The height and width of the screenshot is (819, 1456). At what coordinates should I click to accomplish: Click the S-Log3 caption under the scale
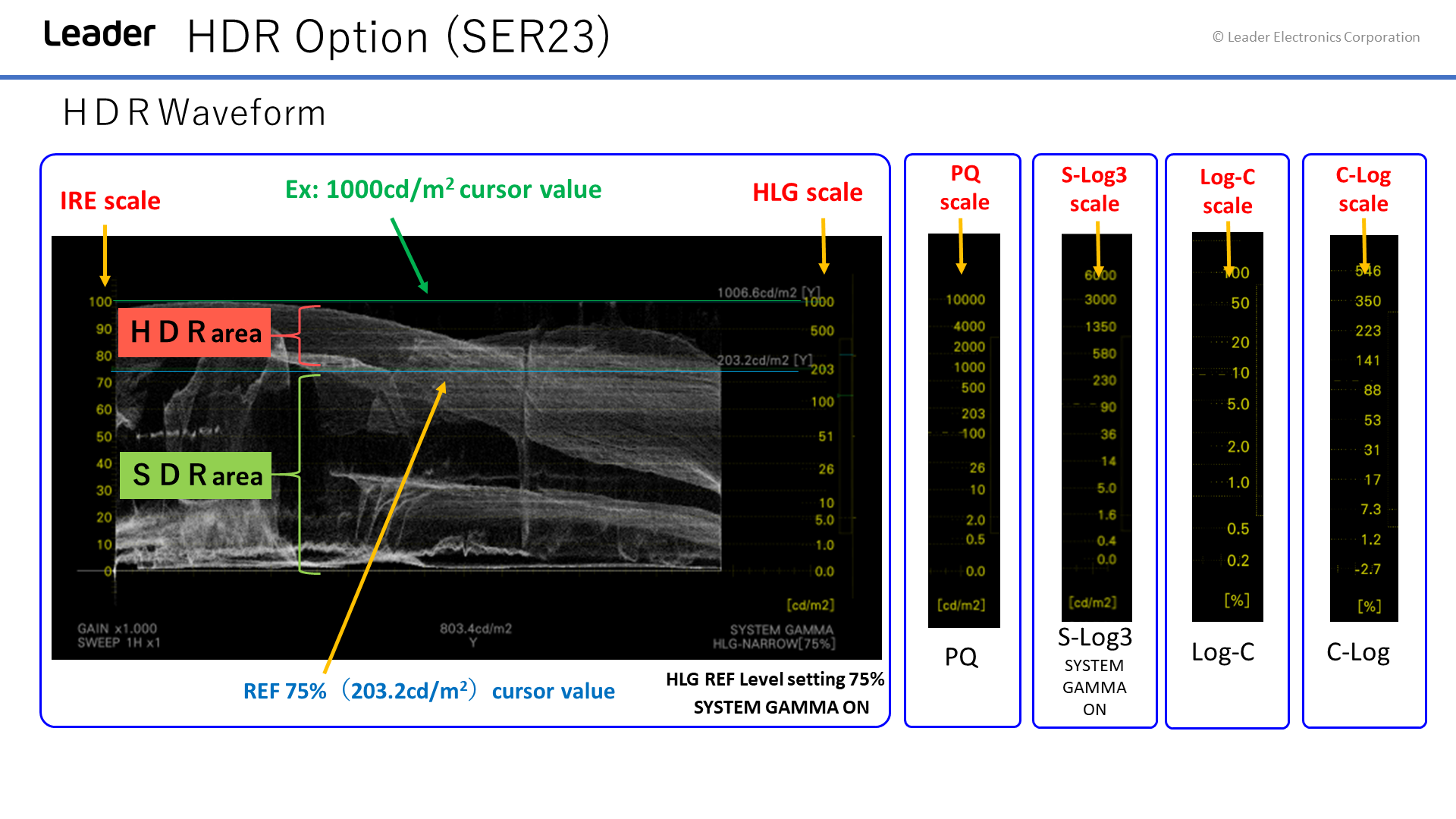pyautogui.click(x=1094, y=637)
